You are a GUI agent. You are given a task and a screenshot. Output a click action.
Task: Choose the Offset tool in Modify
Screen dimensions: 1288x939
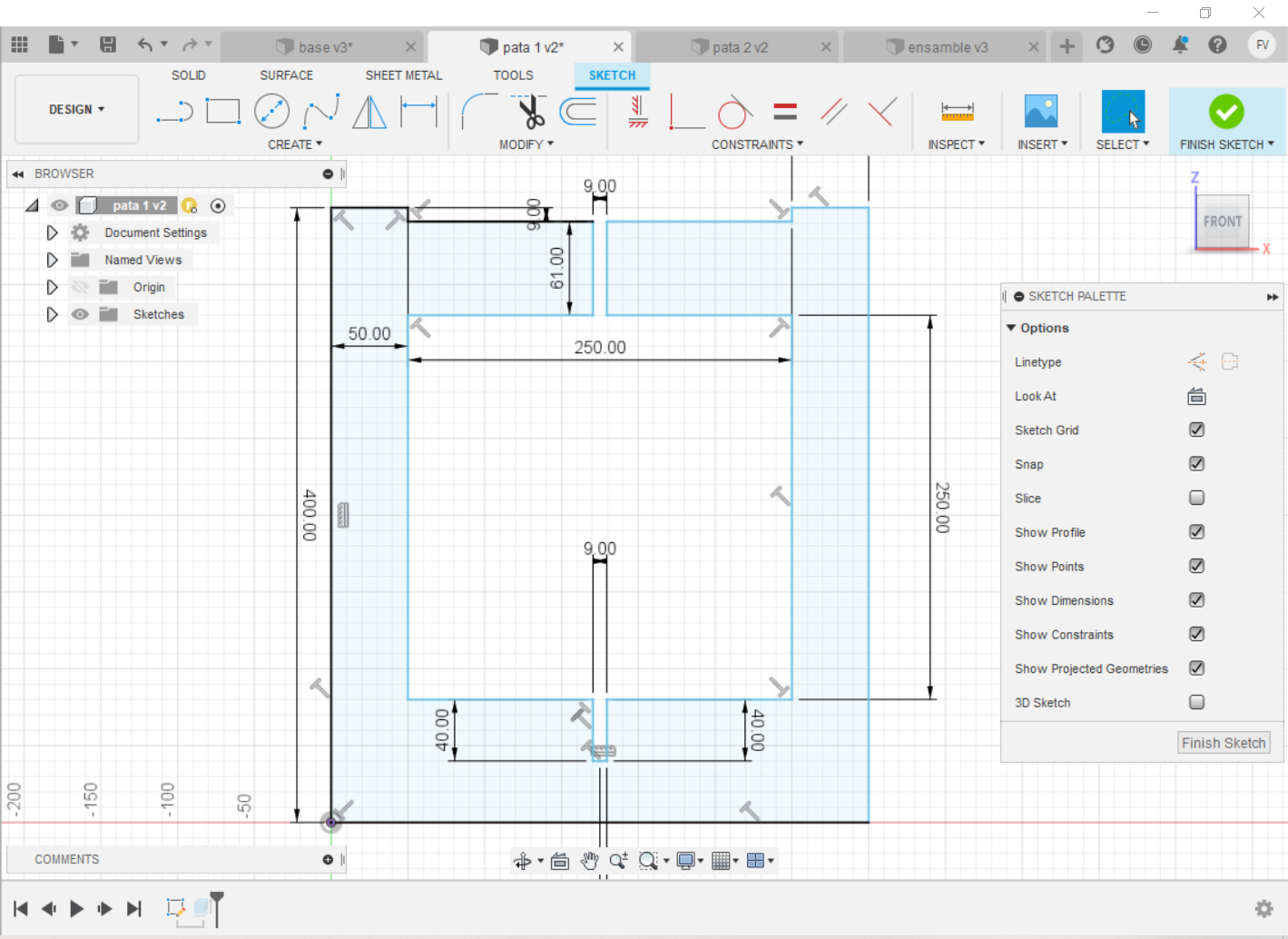(578, 112)
